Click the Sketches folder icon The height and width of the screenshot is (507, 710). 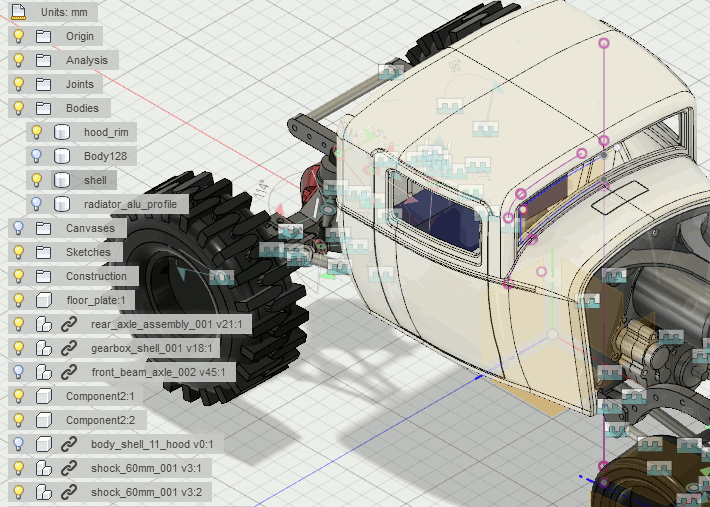pyautogui.click(x=43, y=252)
